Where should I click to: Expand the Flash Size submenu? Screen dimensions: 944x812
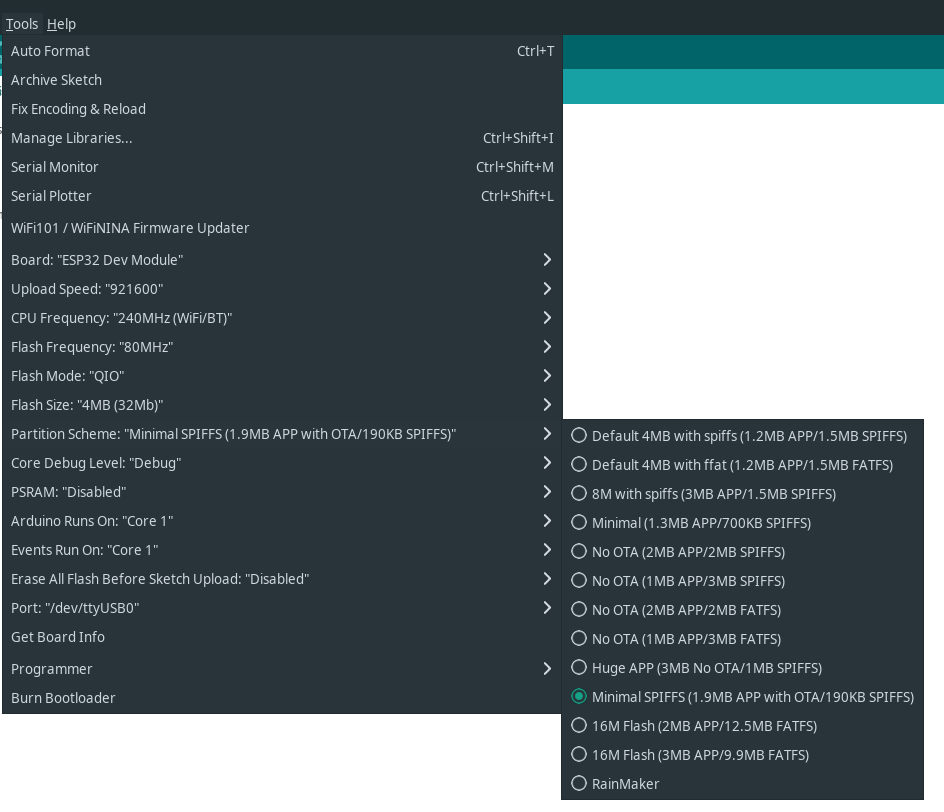(282, 405)
